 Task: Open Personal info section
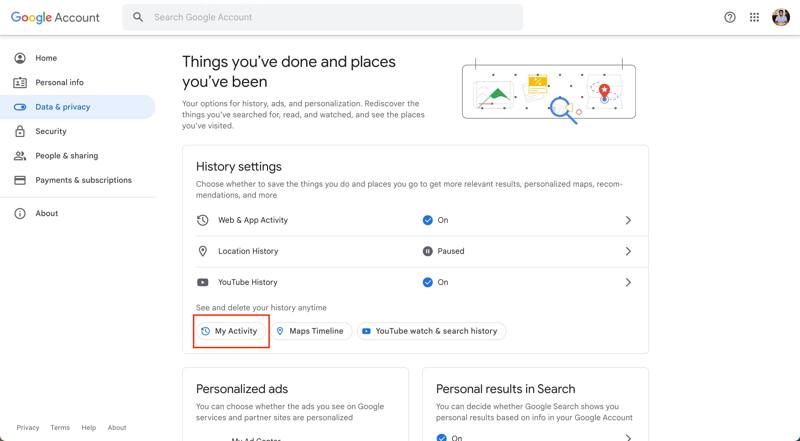59,82
